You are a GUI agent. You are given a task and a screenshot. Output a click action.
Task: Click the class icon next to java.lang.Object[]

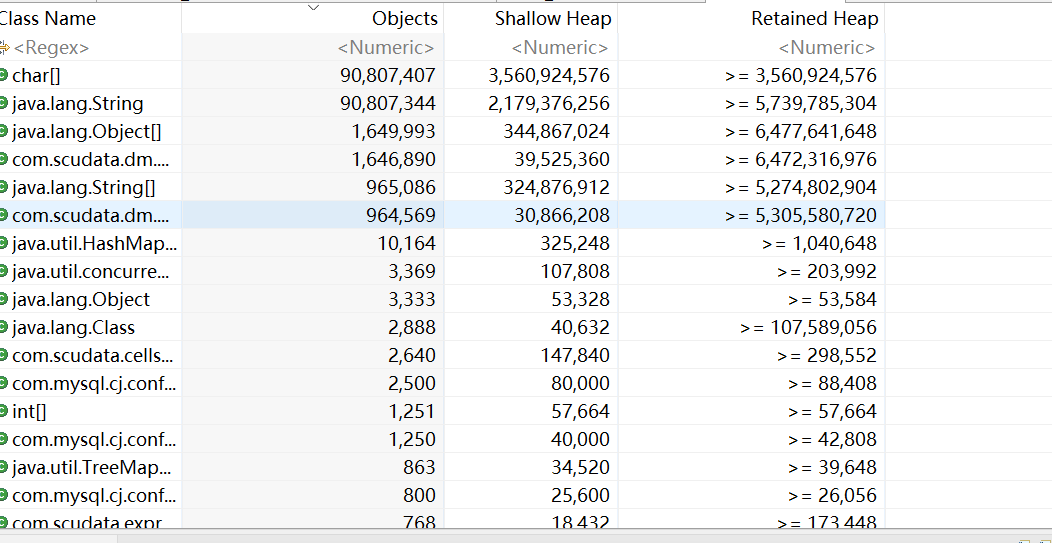click(x=4, y=131)
